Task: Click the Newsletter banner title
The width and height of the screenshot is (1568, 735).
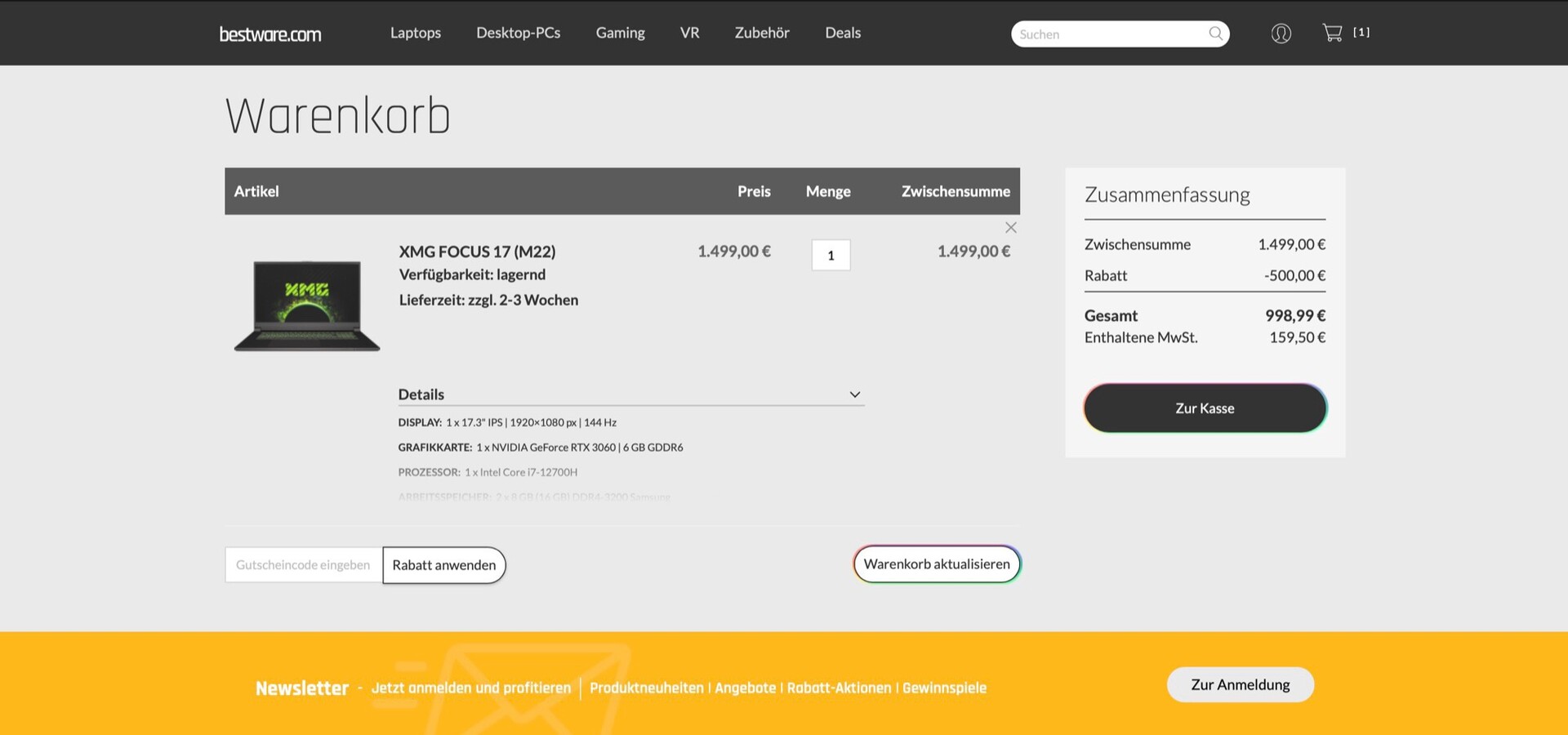Action: pos(302,688)
